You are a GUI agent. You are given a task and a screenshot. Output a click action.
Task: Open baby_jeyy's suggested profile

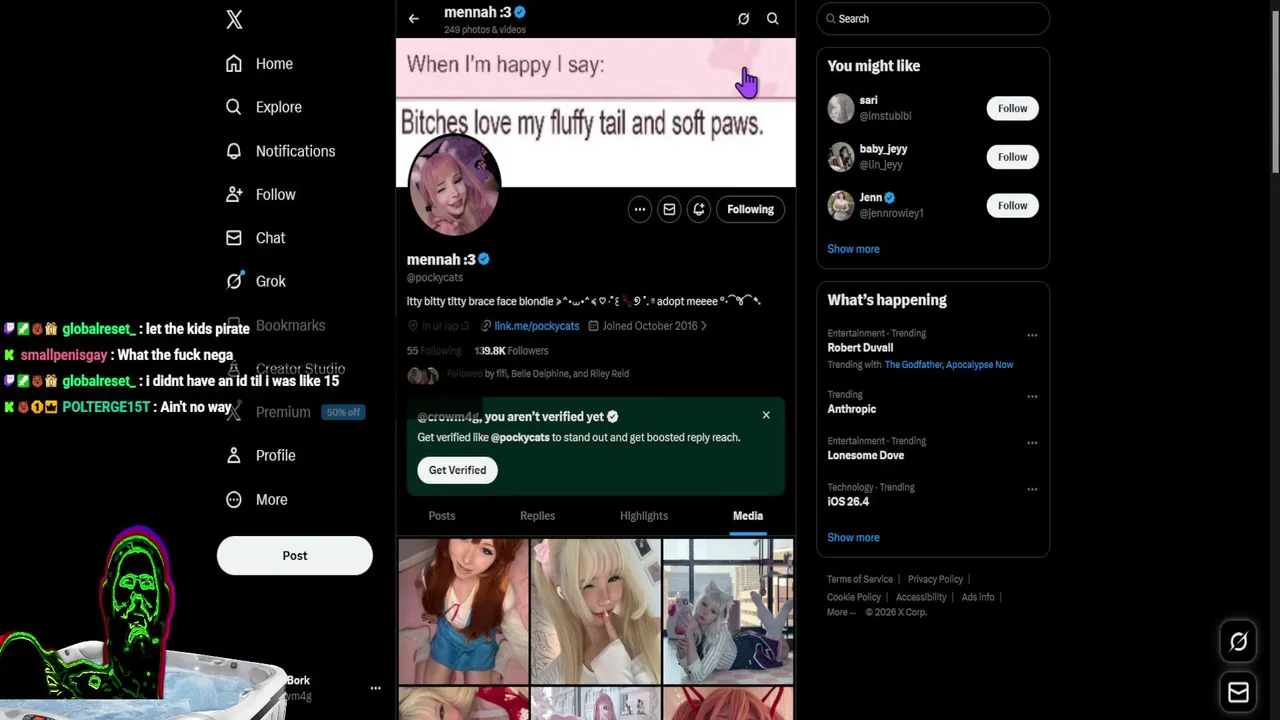point(883,149)
